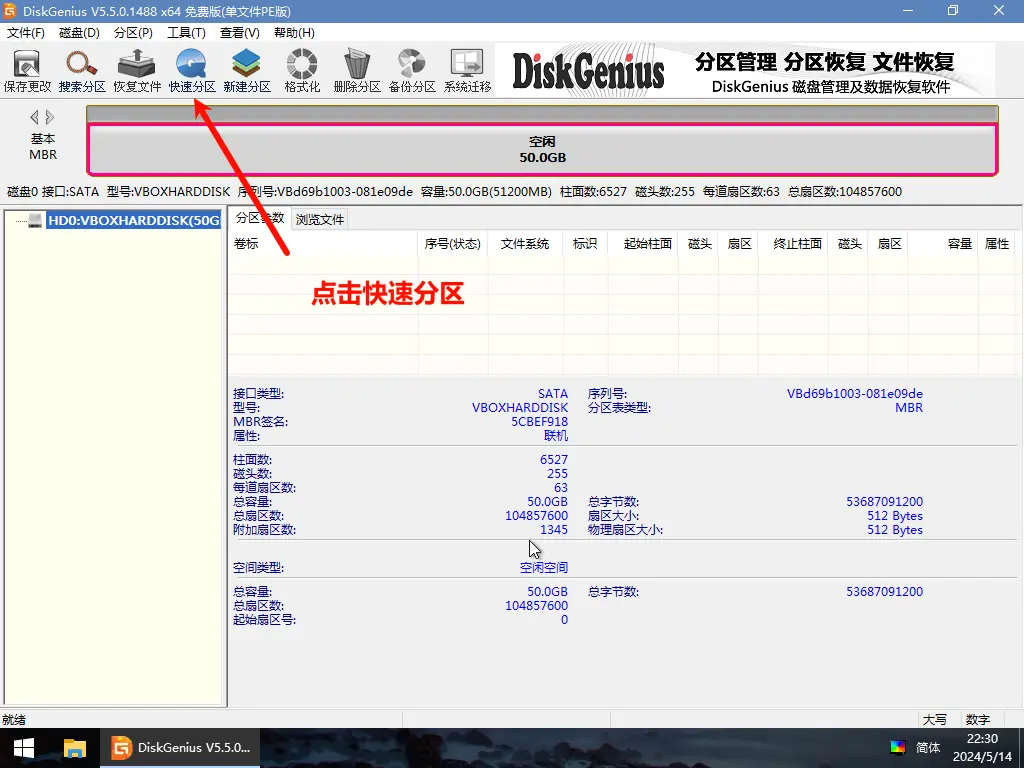Click the 快速分区 toolbar icon
This screenshot has height=768, width=1024.
point(192,71)
